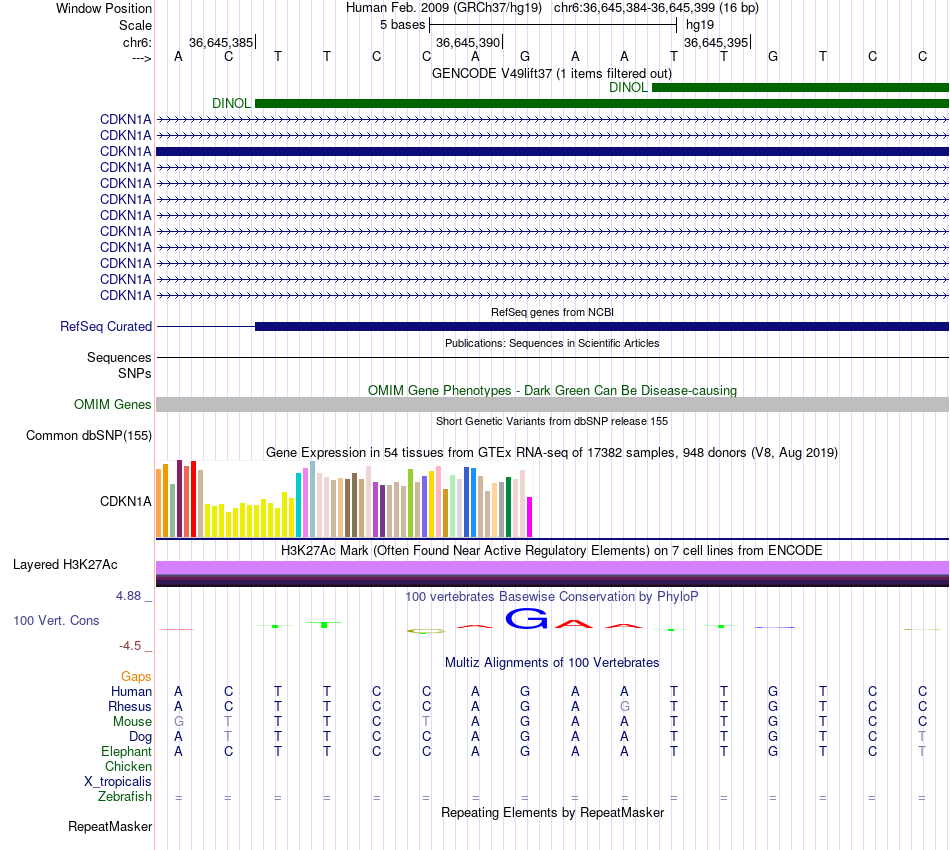The width and height of the screenshot is (950, 850).
Task: Open the 'RefSeq genes from NCBI' track title
Action: [x=552, y=312]
